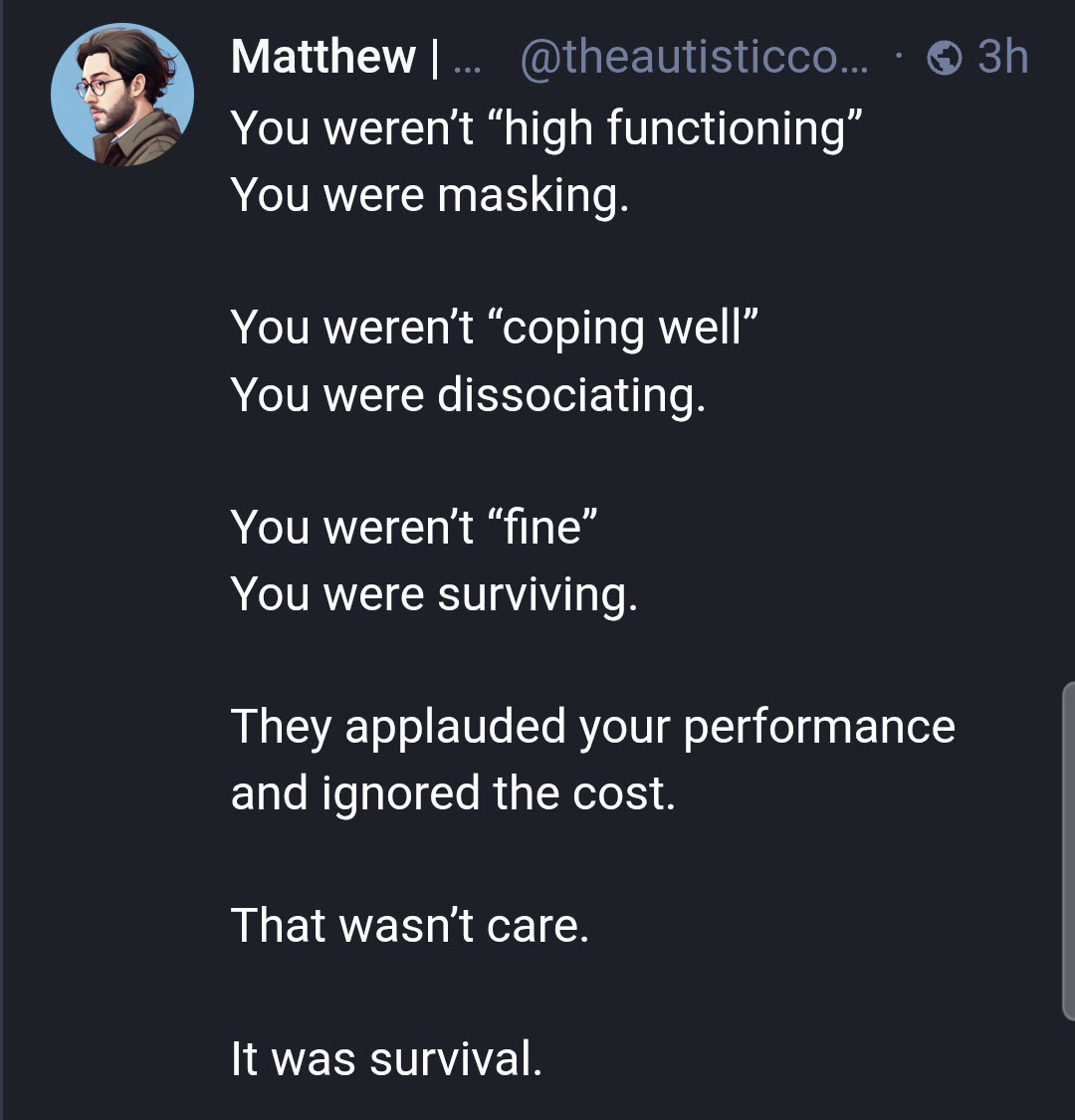Click the globe public visibility icon
The image size is (1075, 1120).
[942, 59]
